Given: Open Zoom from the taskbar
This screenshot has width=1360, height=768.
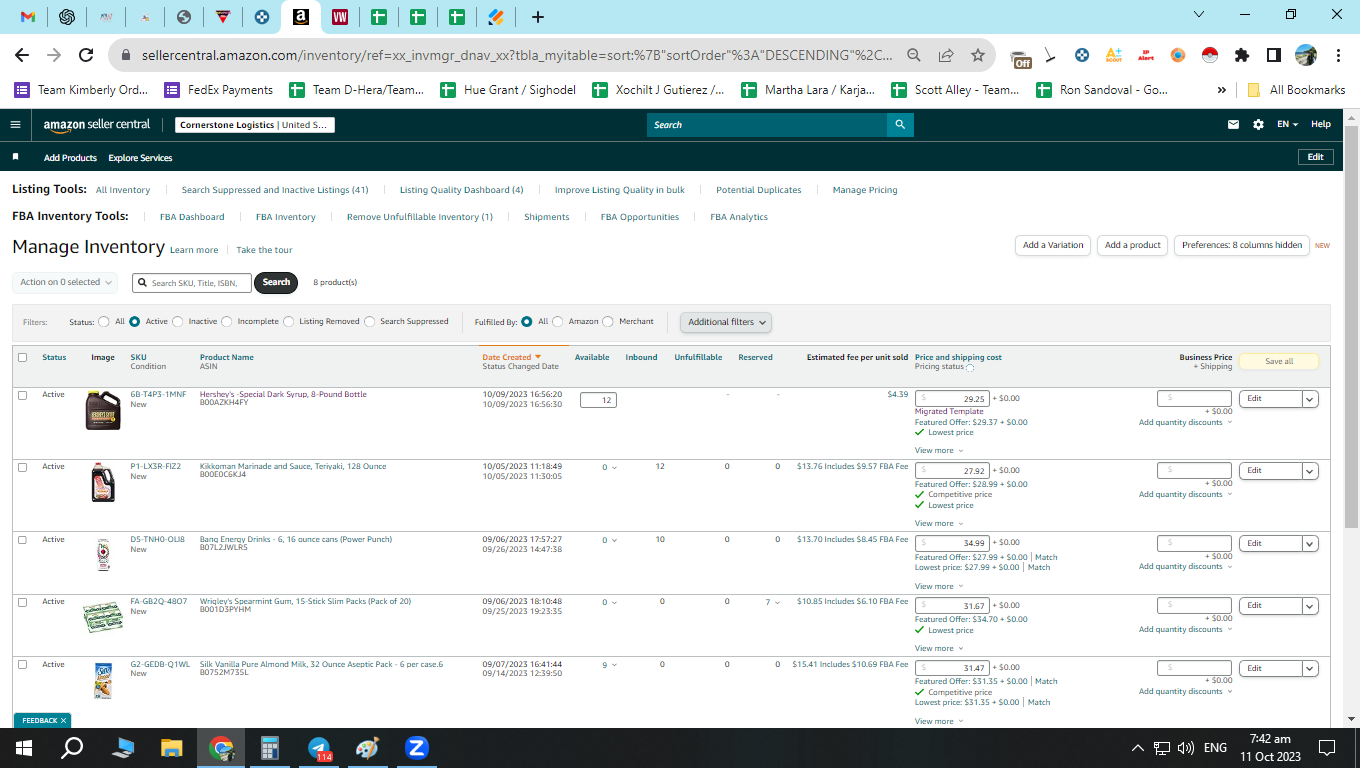Looking at the screenshot, I should (x=417, y=747).
